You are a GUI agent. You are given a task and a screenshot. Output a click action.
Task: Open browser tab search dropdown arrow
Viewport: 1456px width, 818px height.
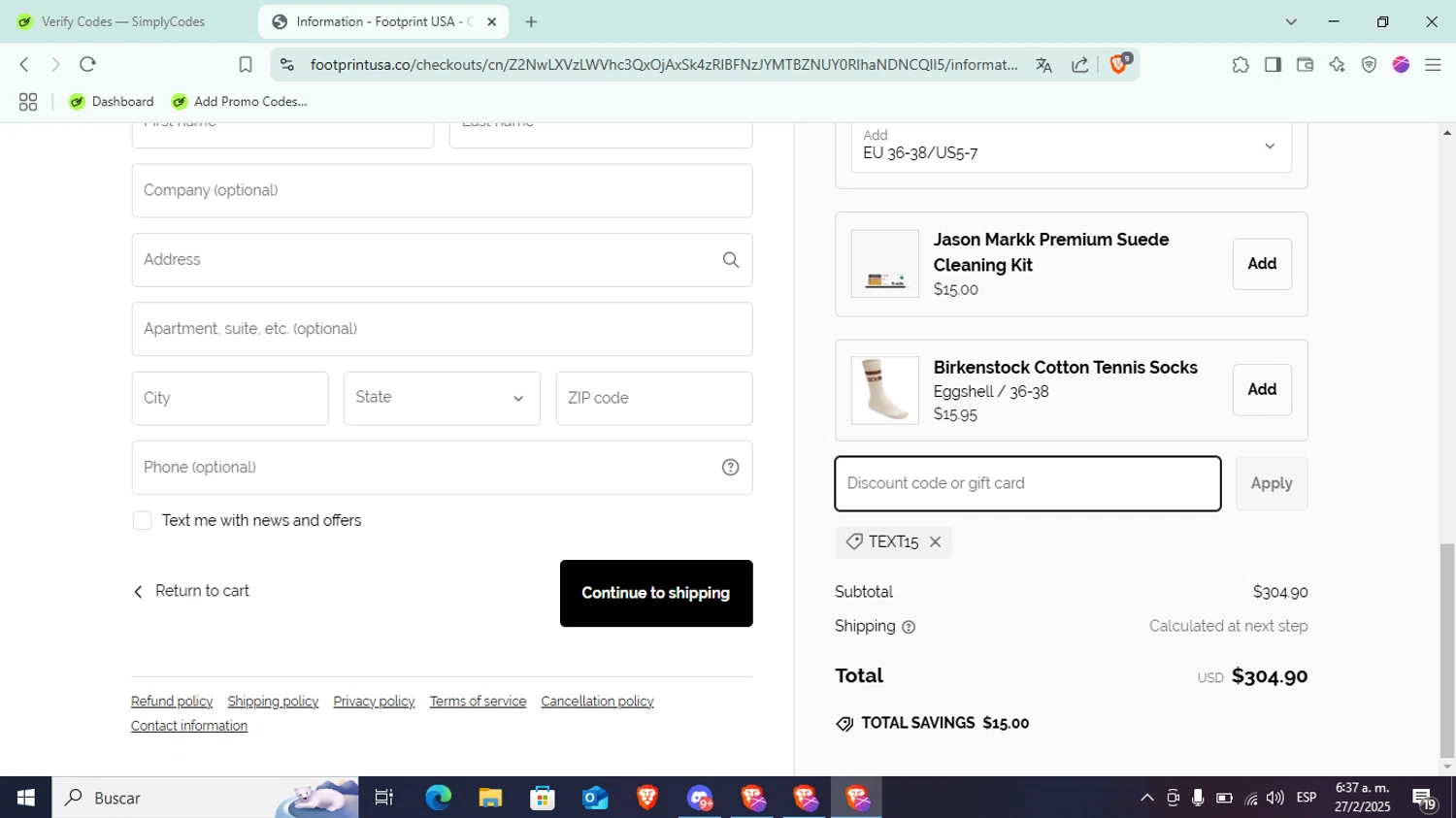tap(1291, 21)
